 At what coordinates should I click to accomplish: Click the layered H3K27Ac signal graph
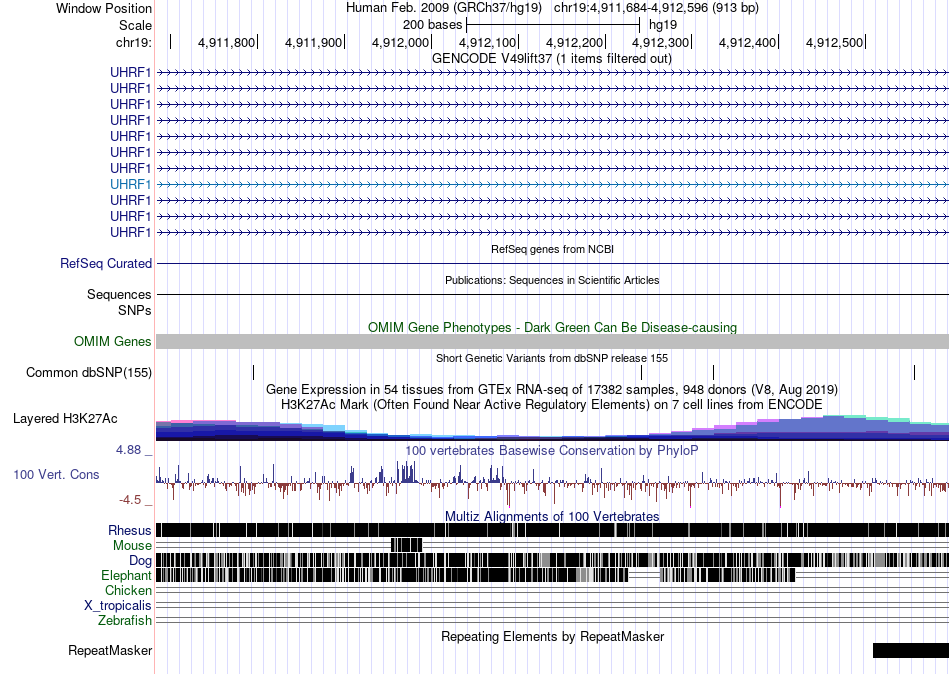click(552, 427)
